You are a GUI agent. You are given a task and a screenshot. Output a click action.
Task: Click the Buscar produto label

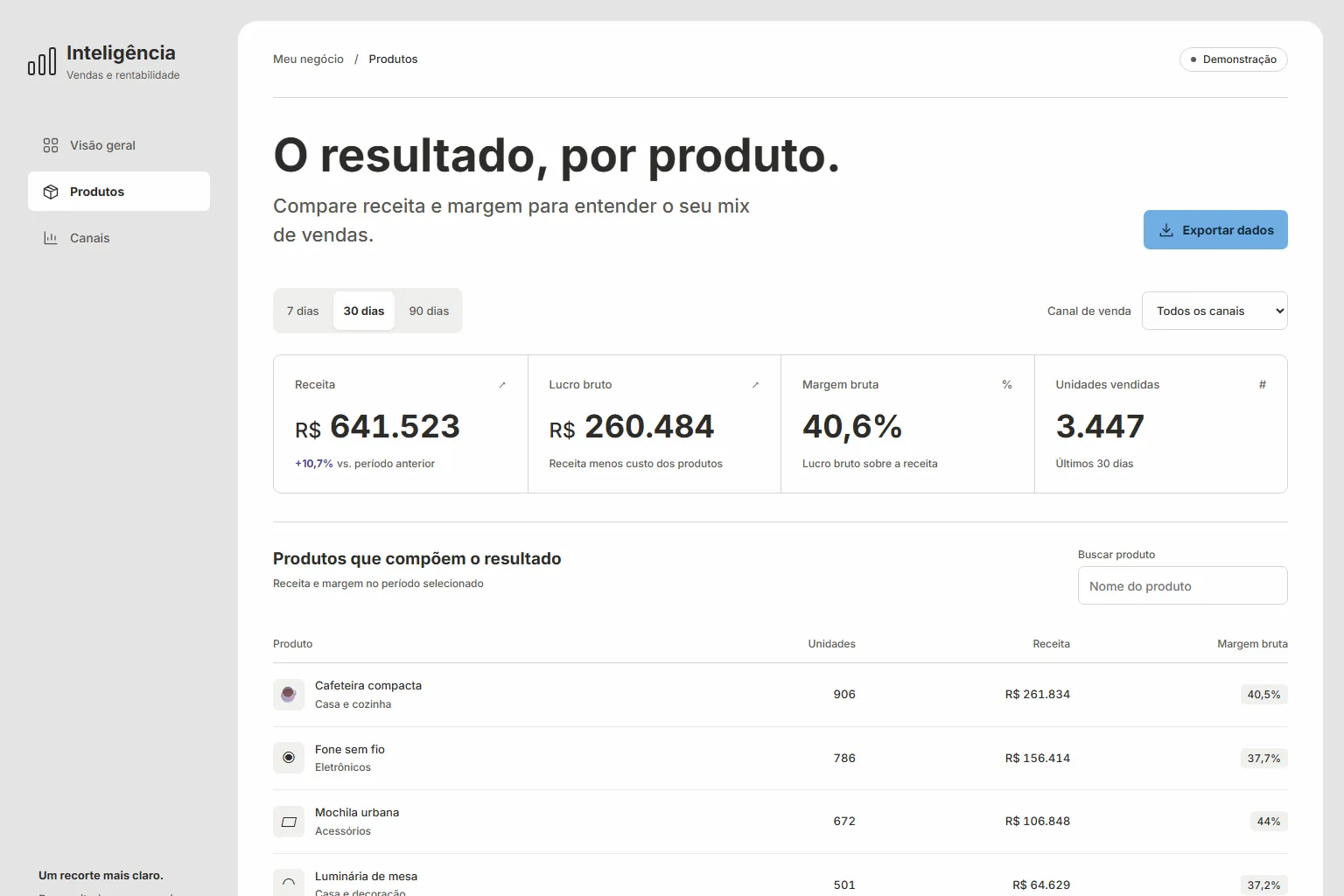(1116, 555)
